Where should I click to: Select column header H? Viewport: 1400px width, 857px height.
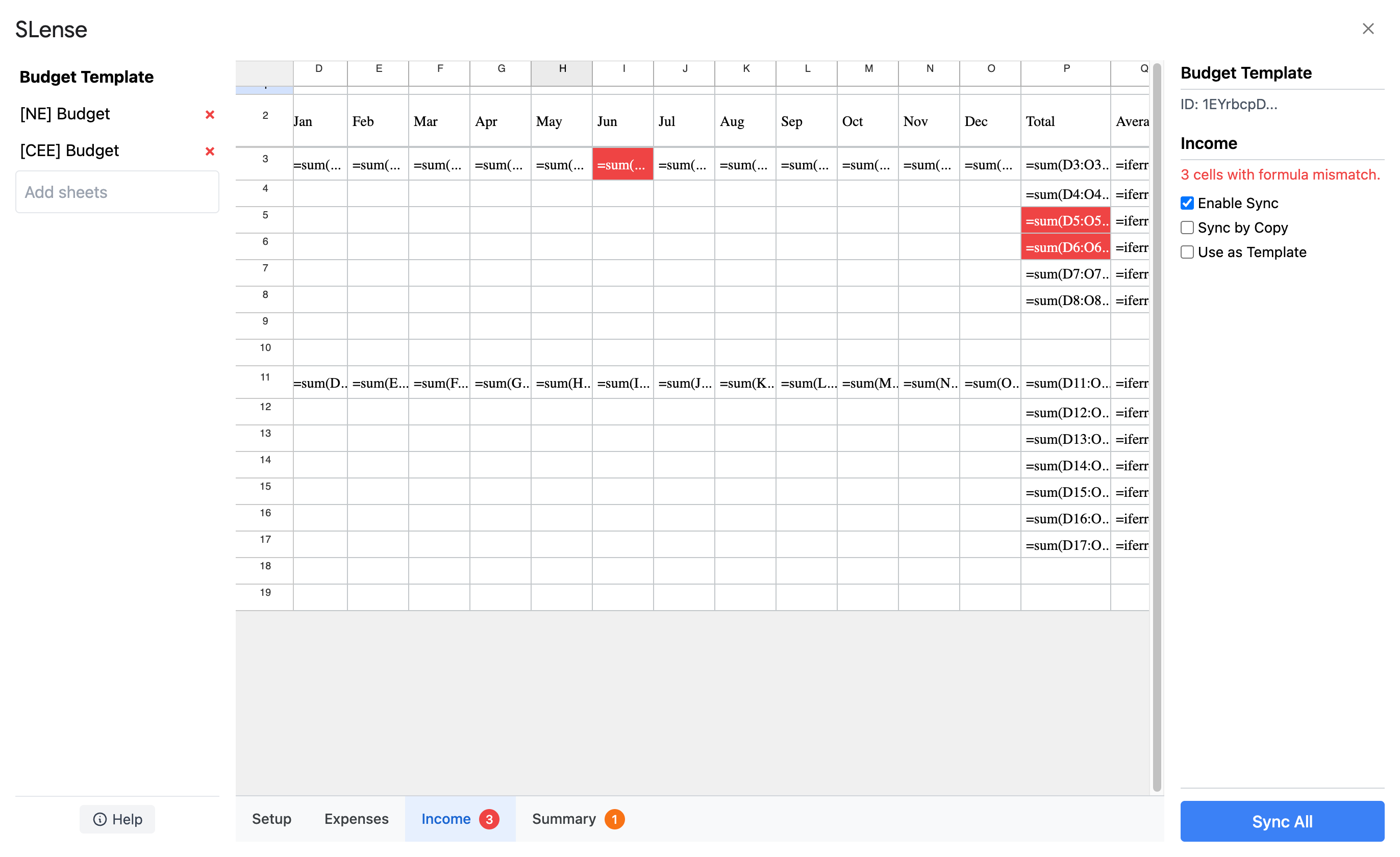(x=561, y=68)
